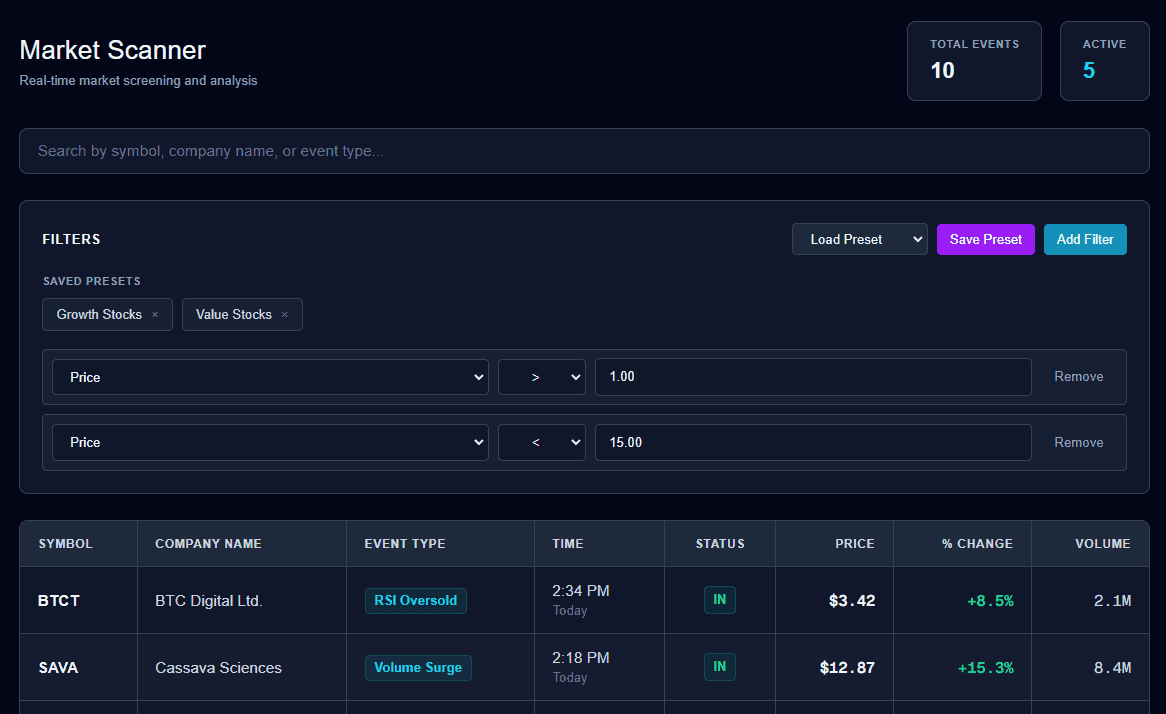This screenshot has height=714, width=1166.
Task: Click the 1.00 filter value field
Action: [813, 377]
